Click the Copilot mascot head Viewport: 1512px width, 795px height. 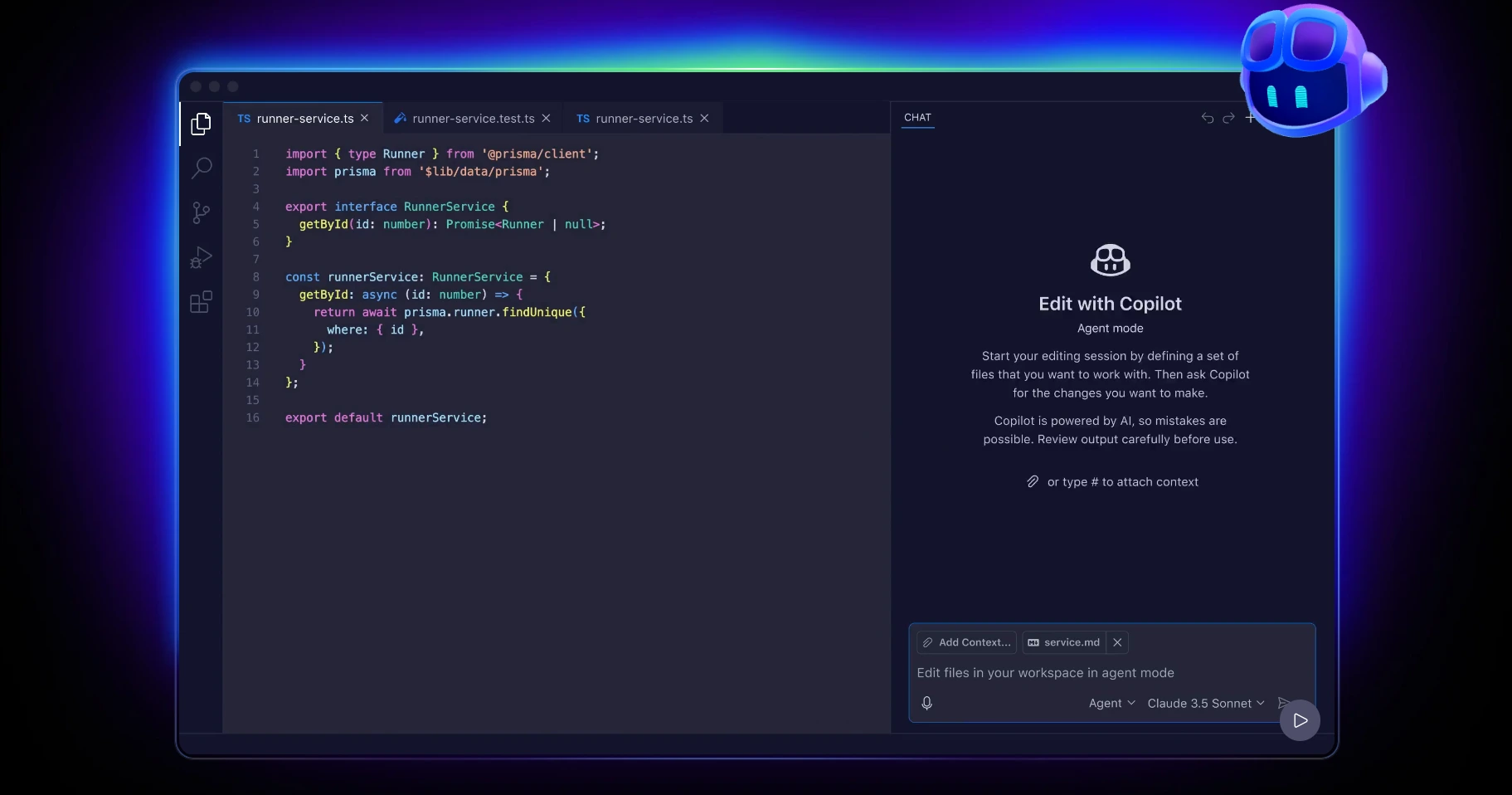(1312, 71)
